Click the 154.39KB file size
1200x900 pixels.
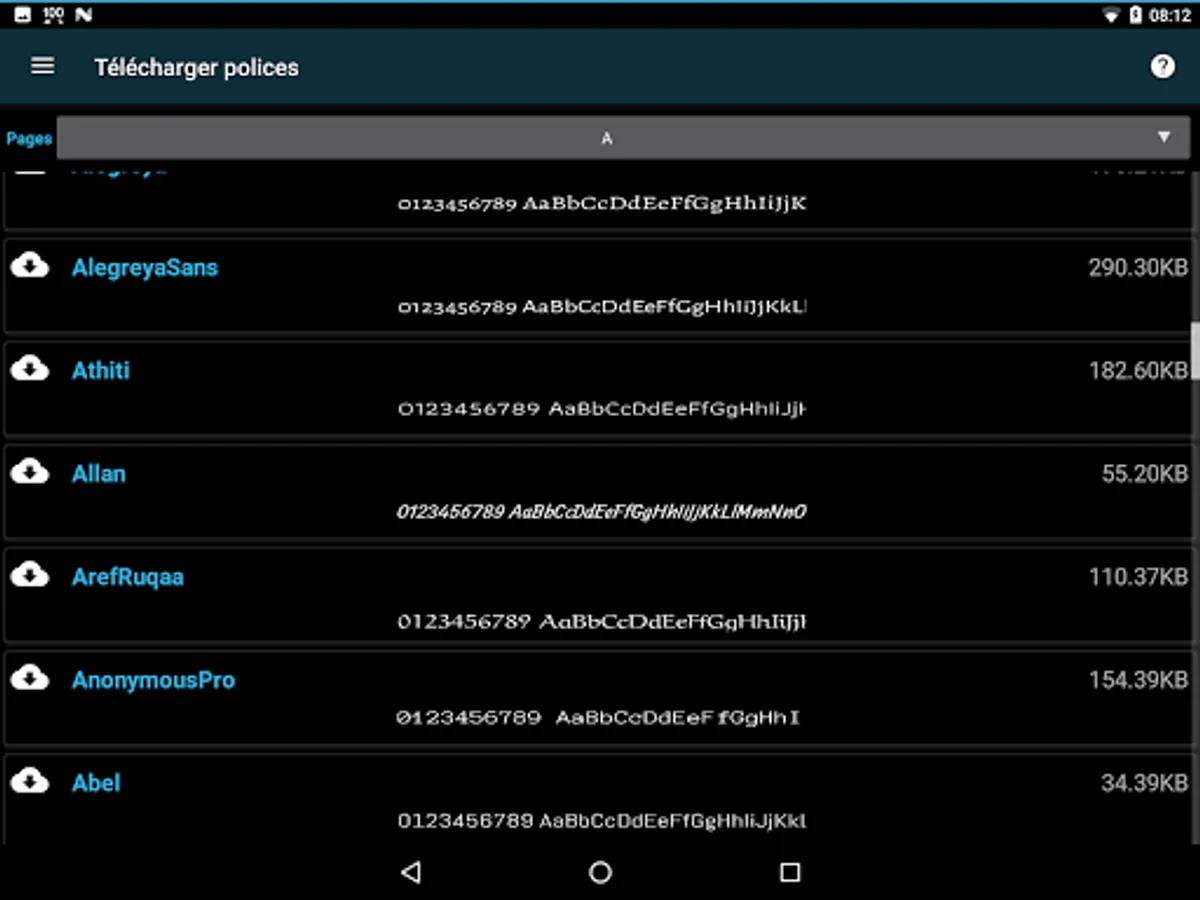1138,680
